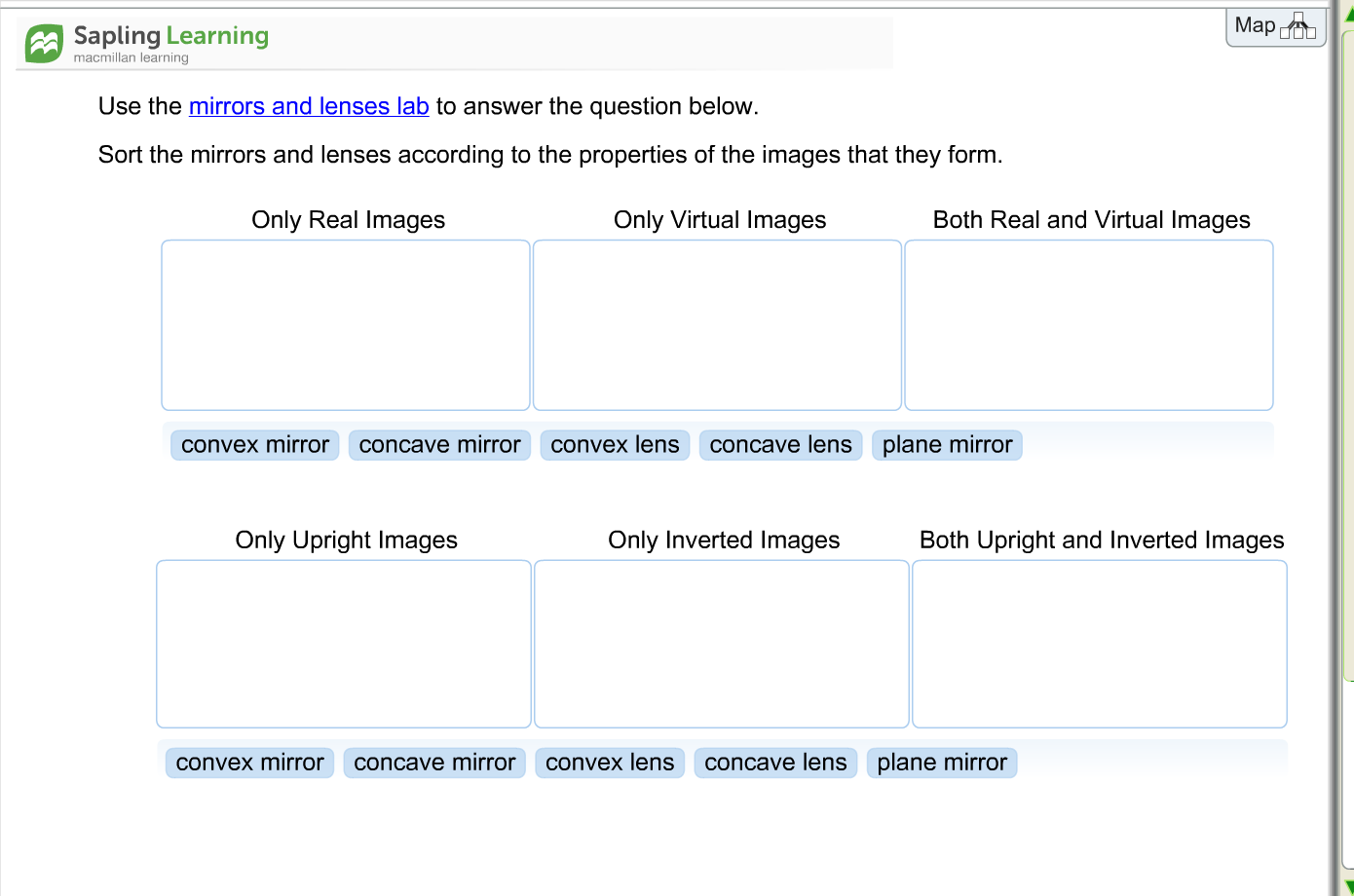1354x896 pixels.
Task: Select the convex mirror chip in the second row
Action: click(249, 763)
